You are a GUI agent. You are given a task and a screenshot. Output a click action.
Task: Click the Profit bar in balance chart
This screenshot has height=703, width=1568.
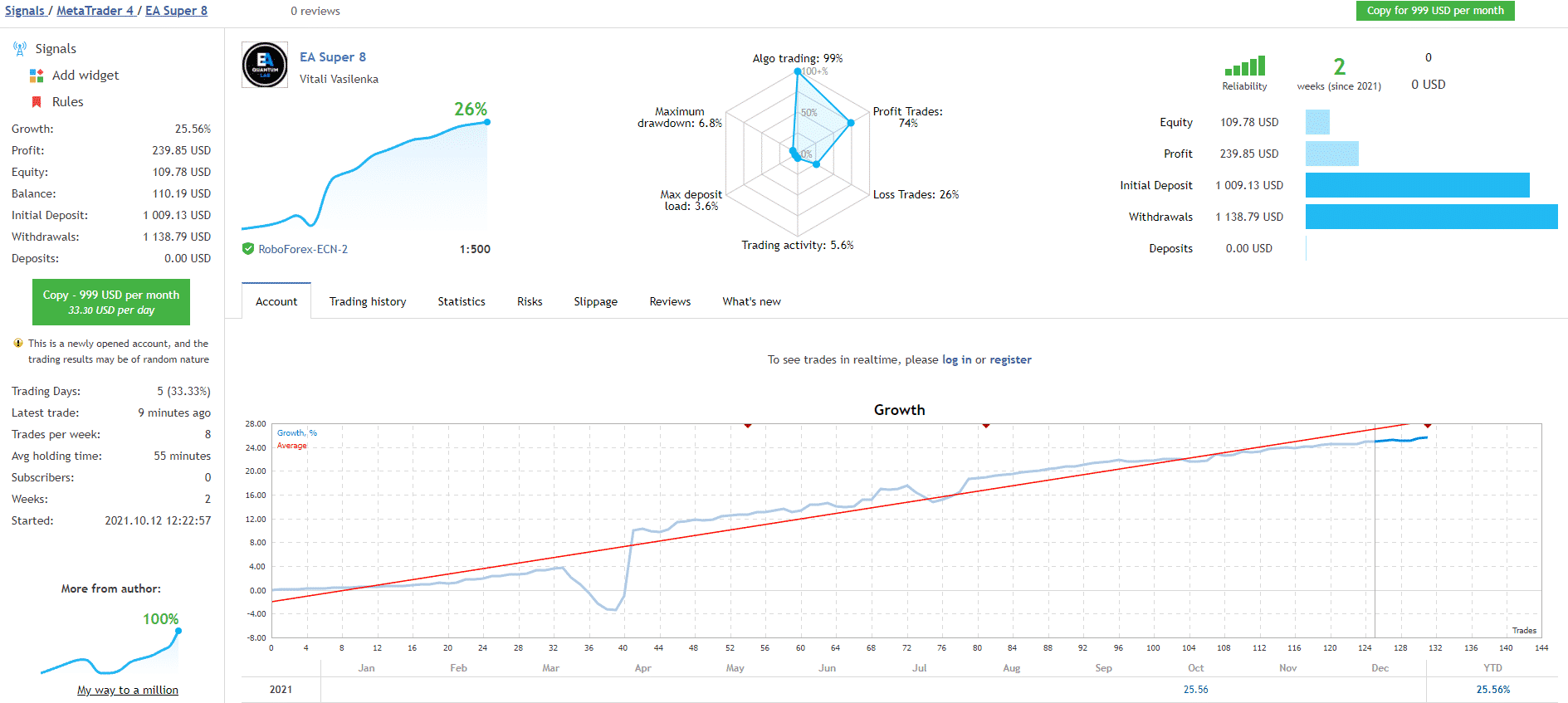[x=1332, y=154]
